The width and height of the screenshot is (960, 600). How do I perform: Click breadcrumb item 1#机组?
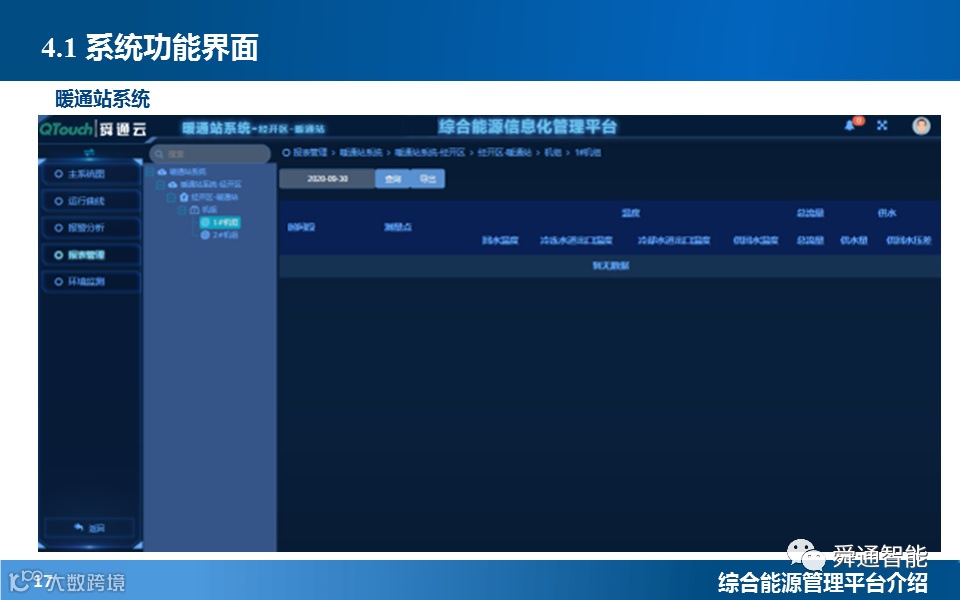pyautogui.click(x=588, y=152)
